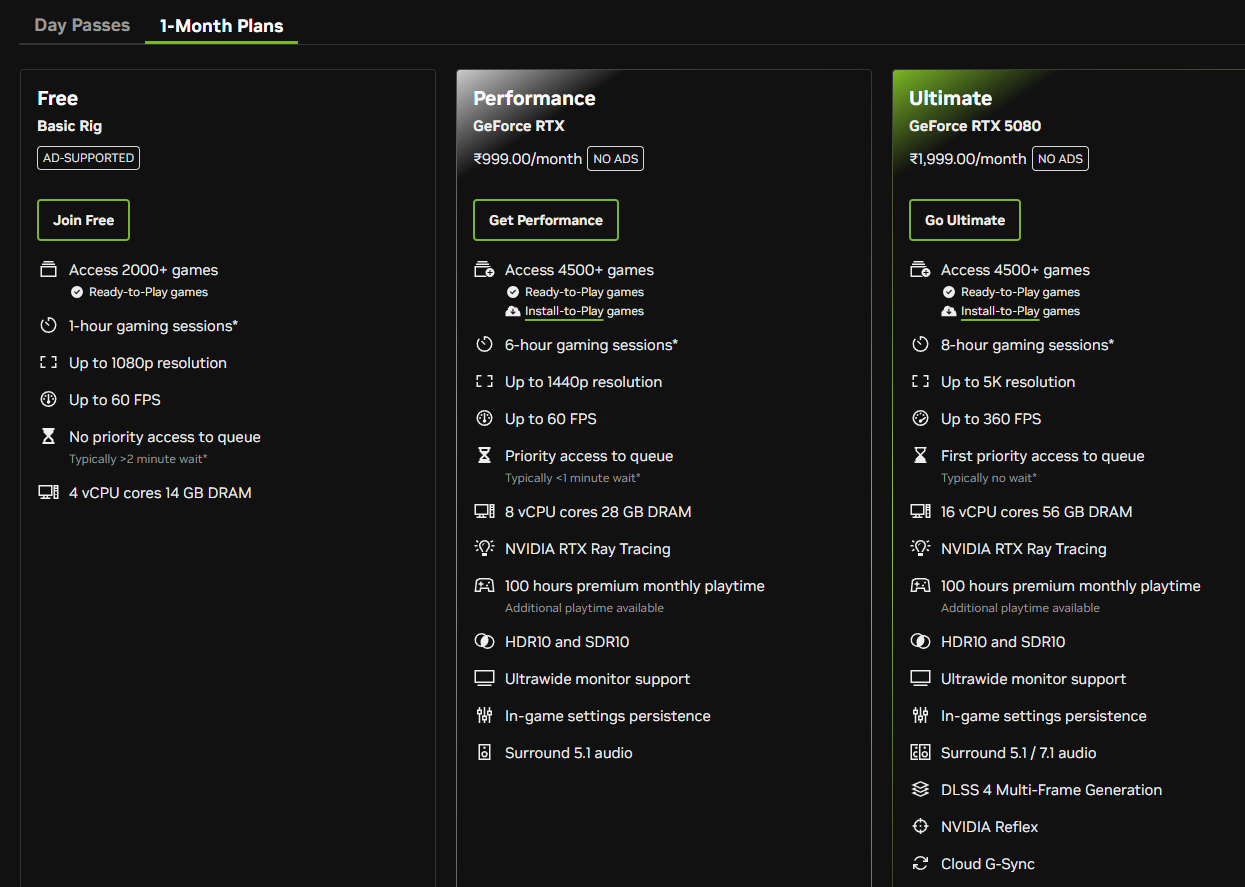Click the layers icon for DLSS 4 Multi-Frame Generation

point(920,790)
